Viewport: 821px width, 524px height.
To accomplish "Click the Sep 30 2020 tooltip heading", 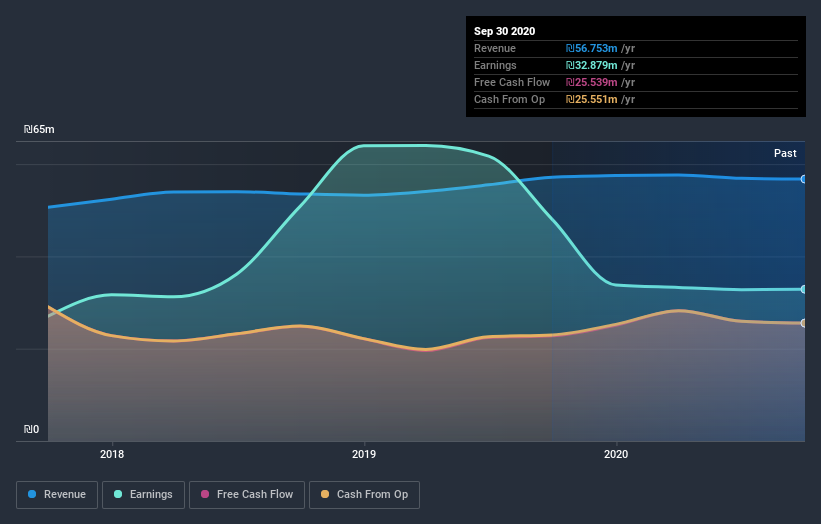I will (x=504, y=31).
